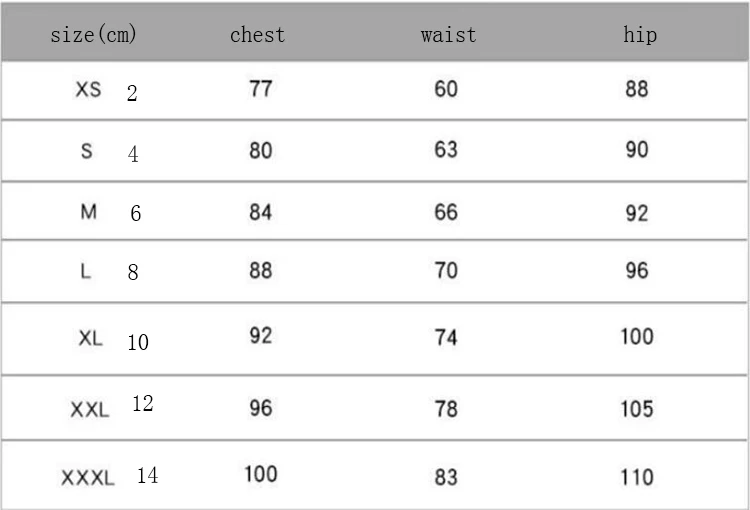Click waist value 83 in XXXL row
This screenshot has width=750, height=510.
pyautogui.click(x=446, y=477)
